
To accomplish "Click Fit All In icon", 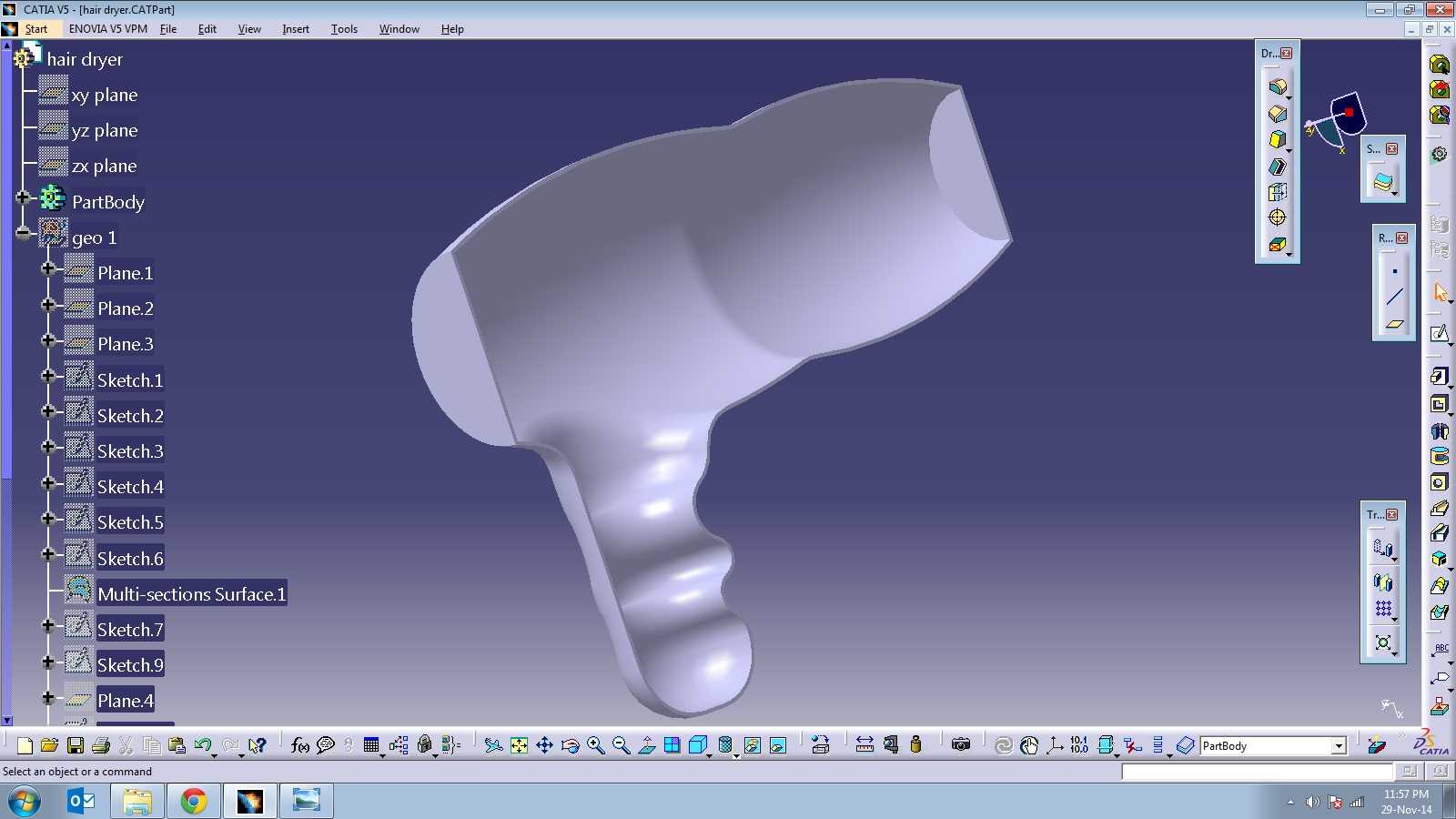I will [x=519, y=745].
